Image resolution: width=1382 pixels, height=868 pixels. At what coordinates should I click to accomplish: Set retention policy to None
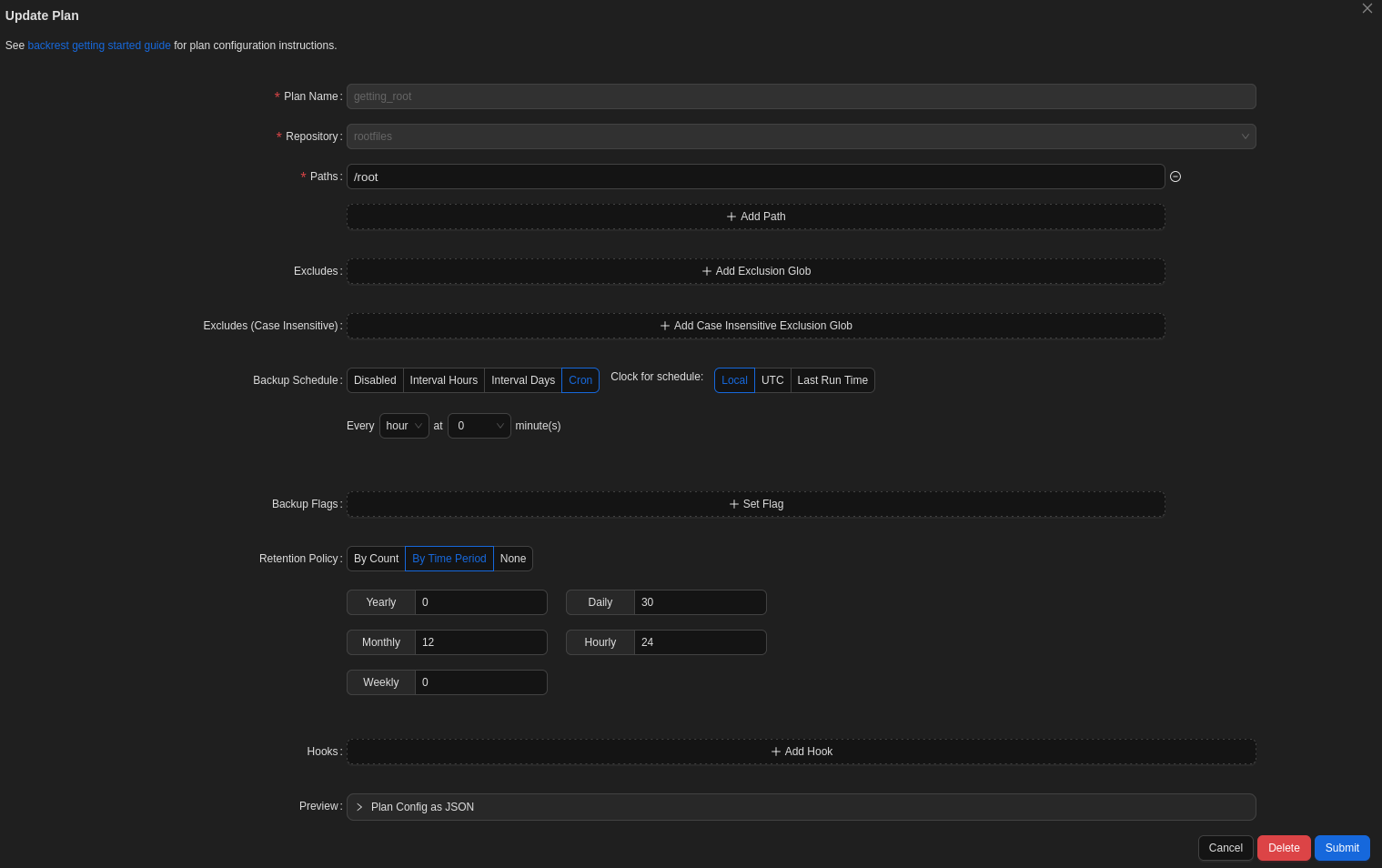tap(513, 559)
